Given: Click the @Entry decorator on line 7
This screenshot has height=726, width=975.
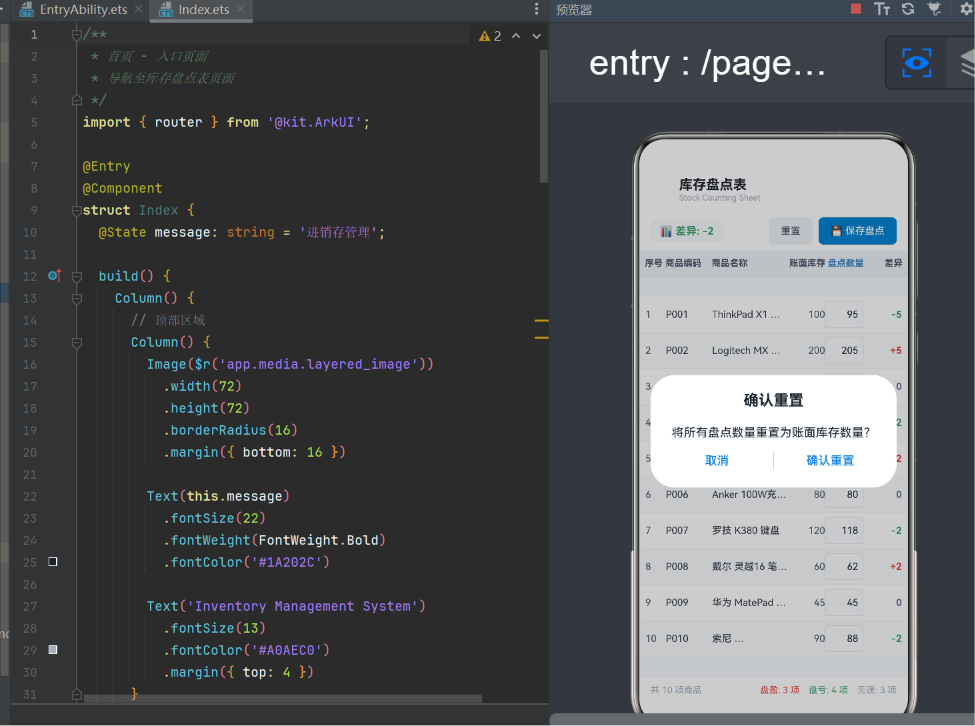Looking at the screenshot, I should tap(106, 167).
